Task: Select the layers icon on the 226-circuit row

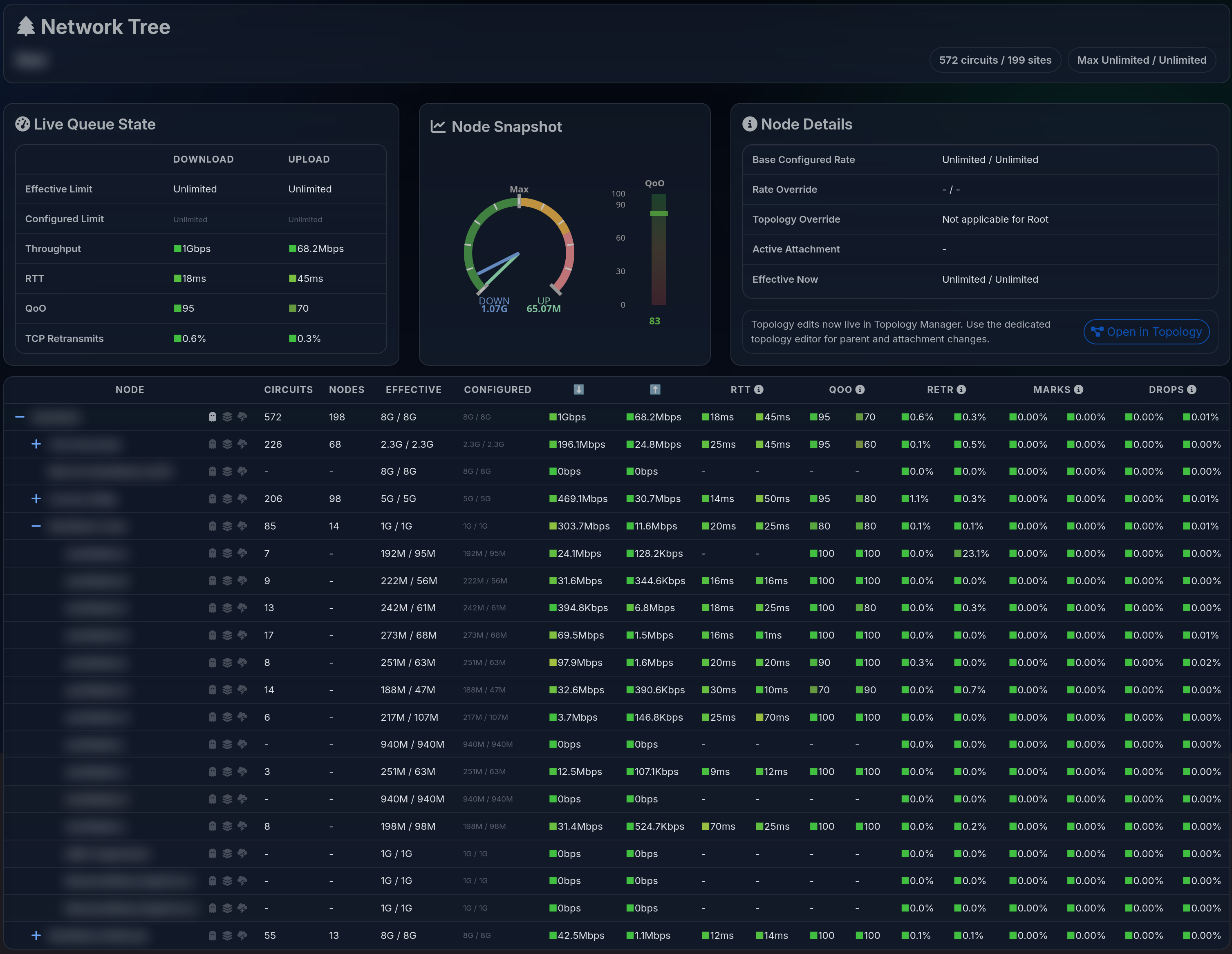Action: 227,444
